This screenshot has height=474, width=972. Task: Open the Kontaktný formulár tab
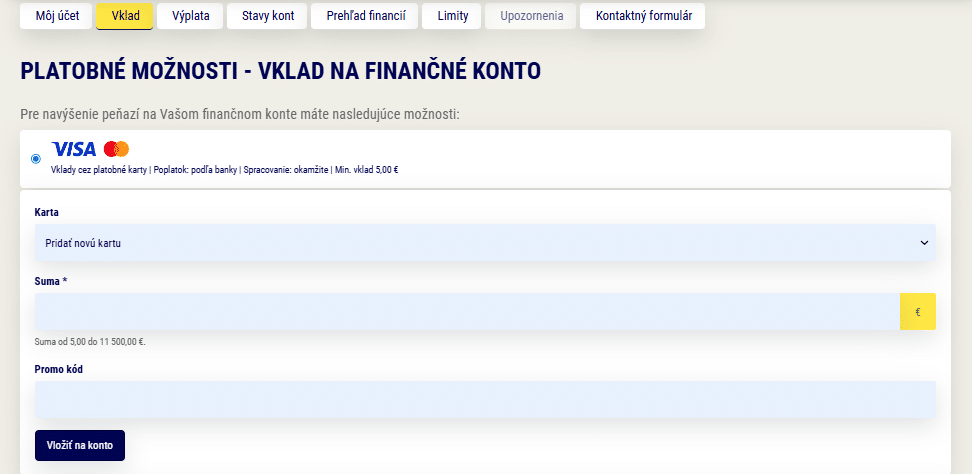point(643,16)
